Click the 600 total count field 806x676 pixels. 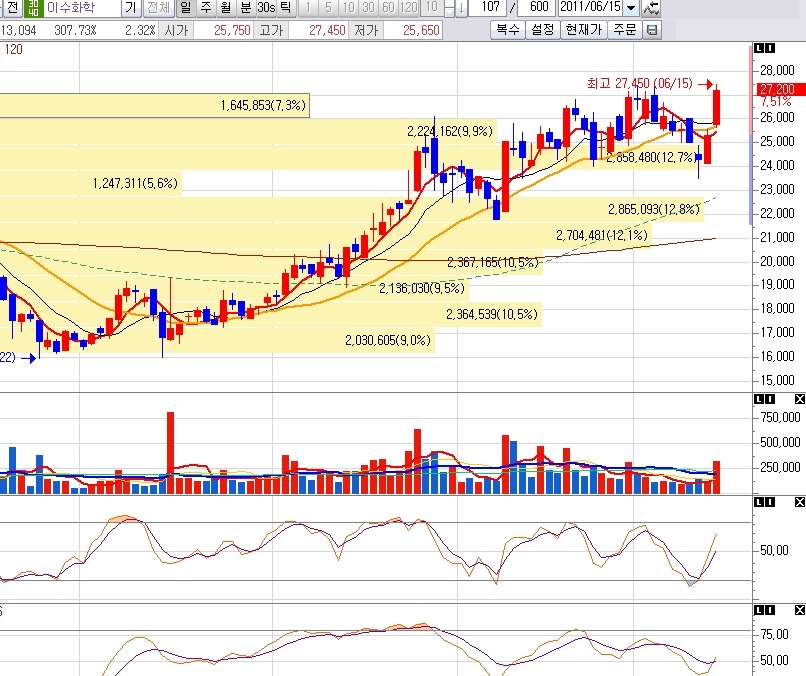pyautogui.click(x=537, y=8)
